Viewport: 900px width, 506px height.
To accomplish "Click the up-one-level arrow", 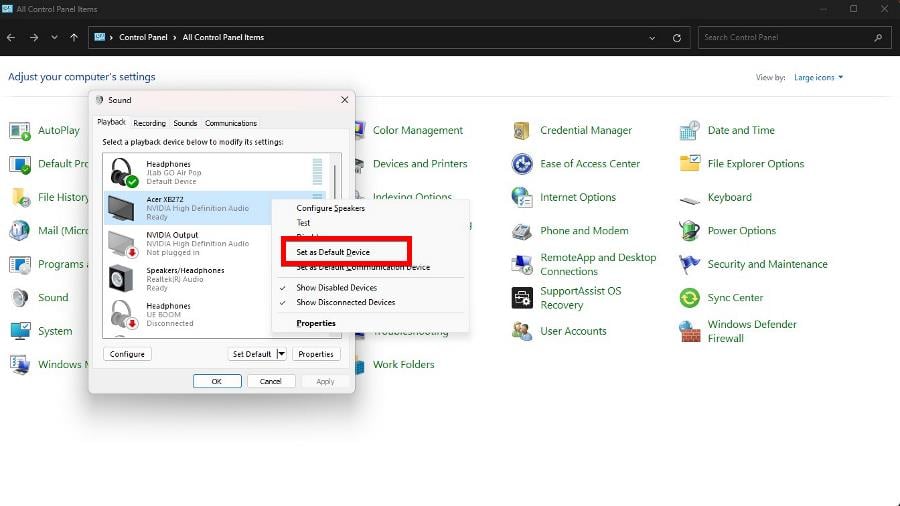I will coord(74,38).
